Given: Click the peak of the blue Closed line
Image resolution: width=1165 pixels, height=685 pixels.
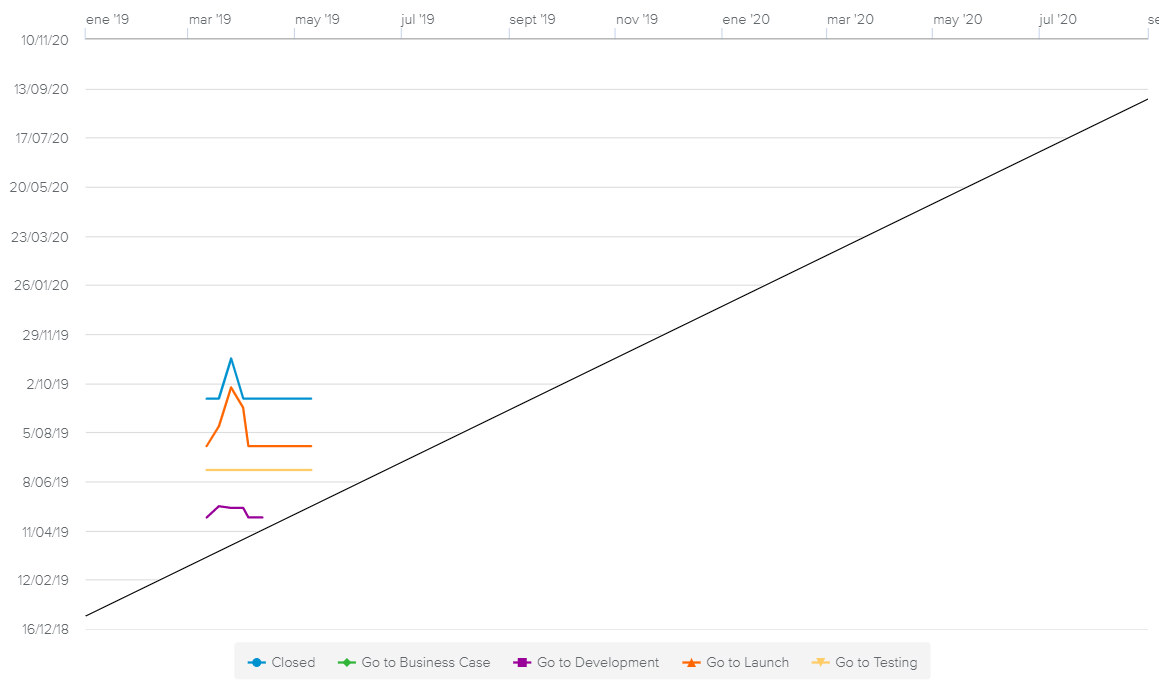Looking at the screenshot, I should (231, 358).
